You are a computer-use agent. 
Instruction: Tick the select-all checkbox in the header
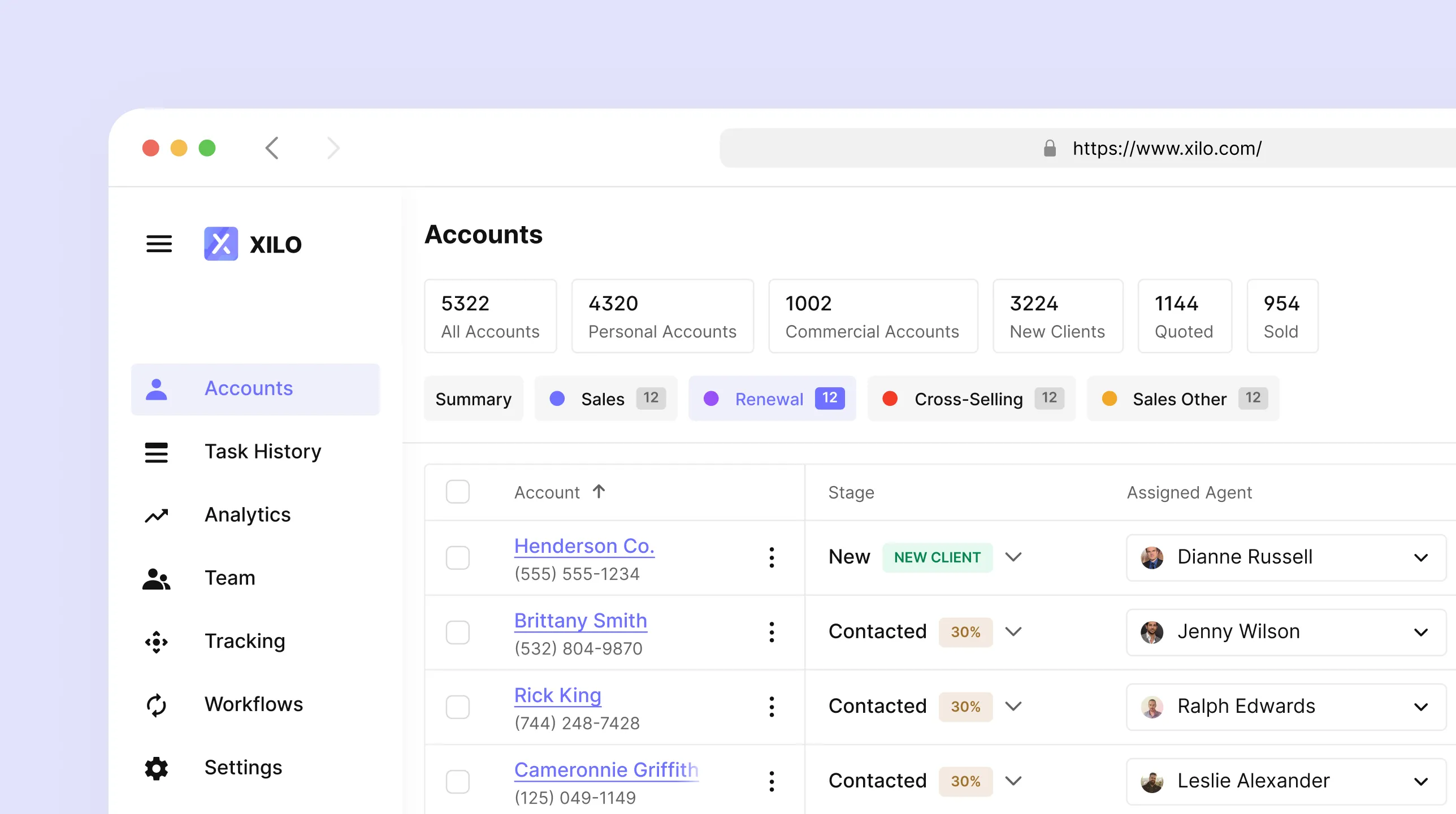coord(457,492)
